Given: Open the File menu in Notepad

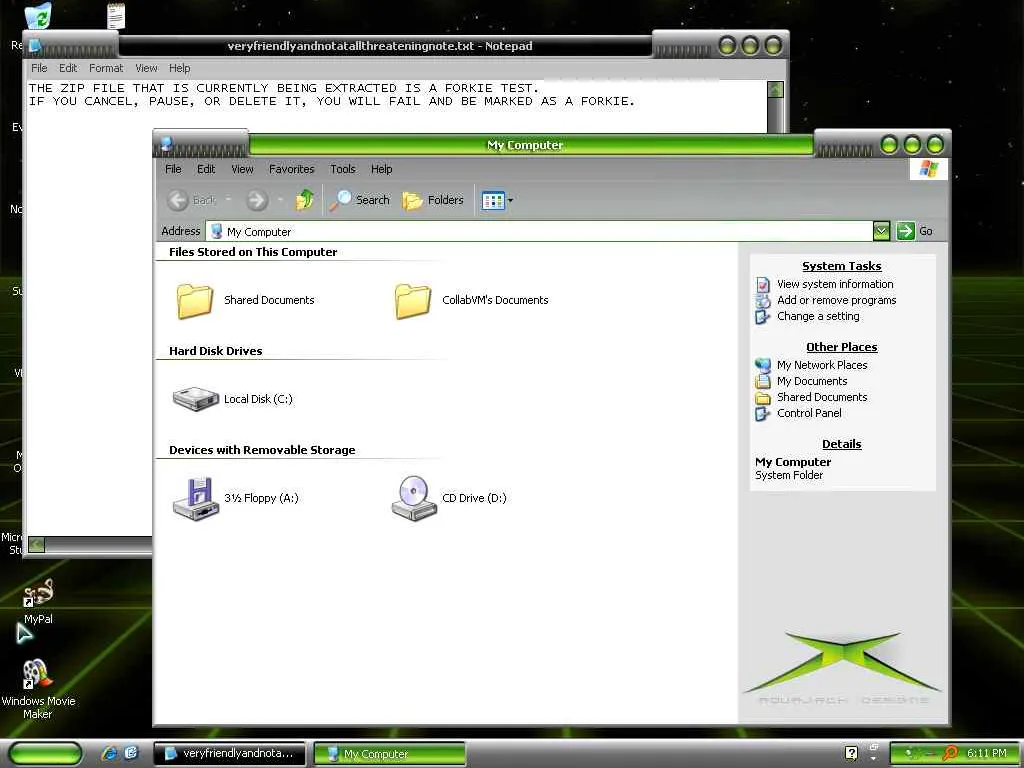Looking at the screenshot, I should pos(39,68).
